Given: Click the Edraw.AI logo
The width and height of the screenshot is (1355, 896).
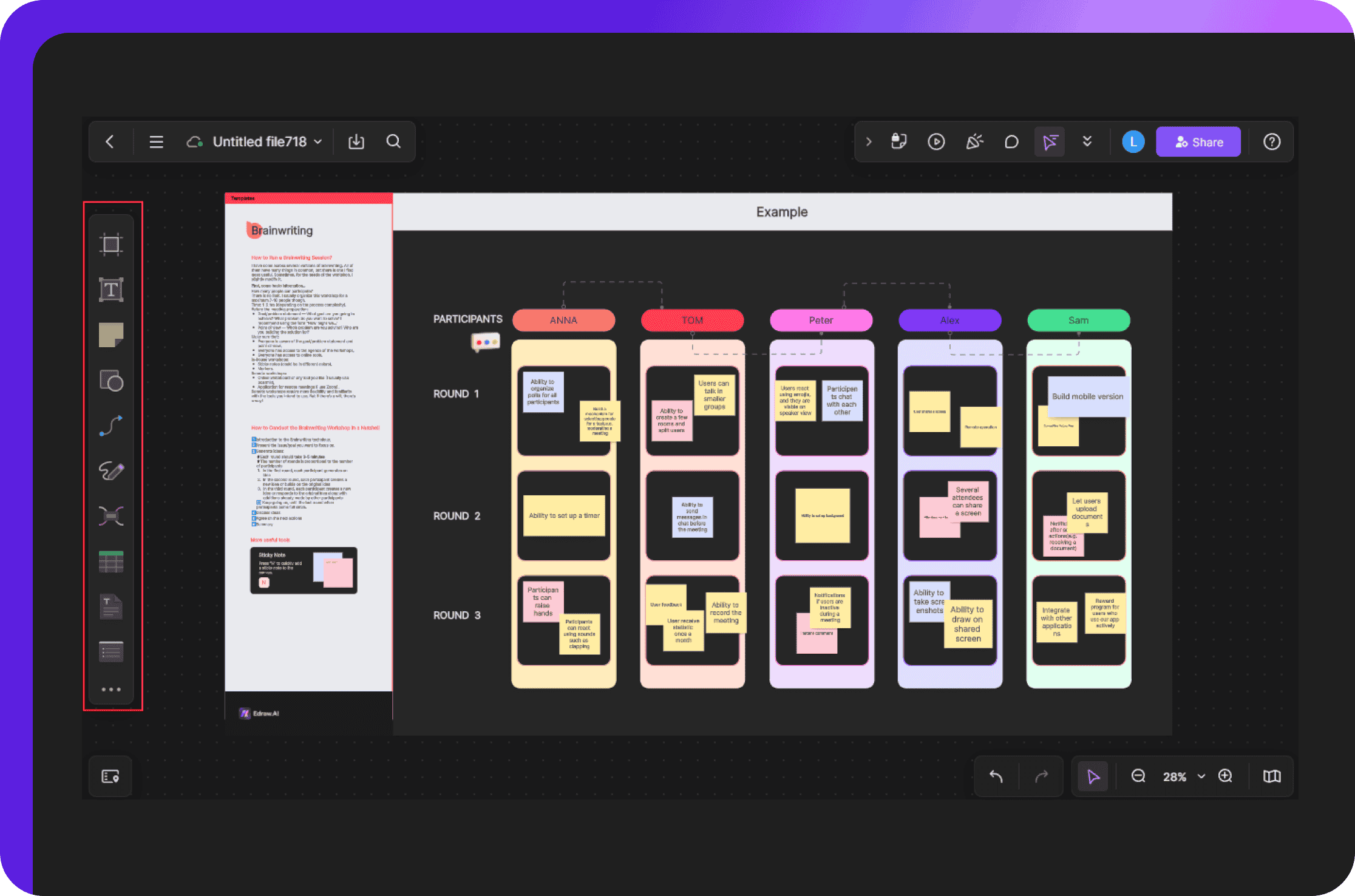Looking at the screenshot, I should [x=259, y=713].
